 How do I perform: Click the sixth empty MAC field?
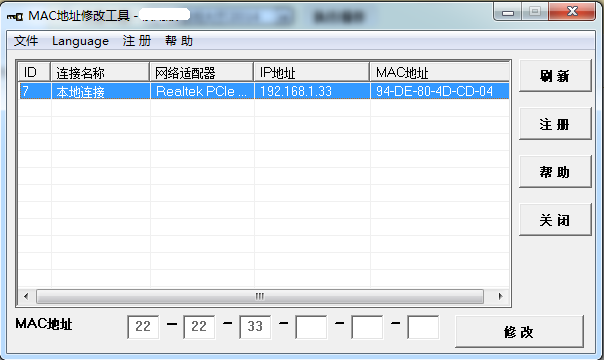coord(423,327)
